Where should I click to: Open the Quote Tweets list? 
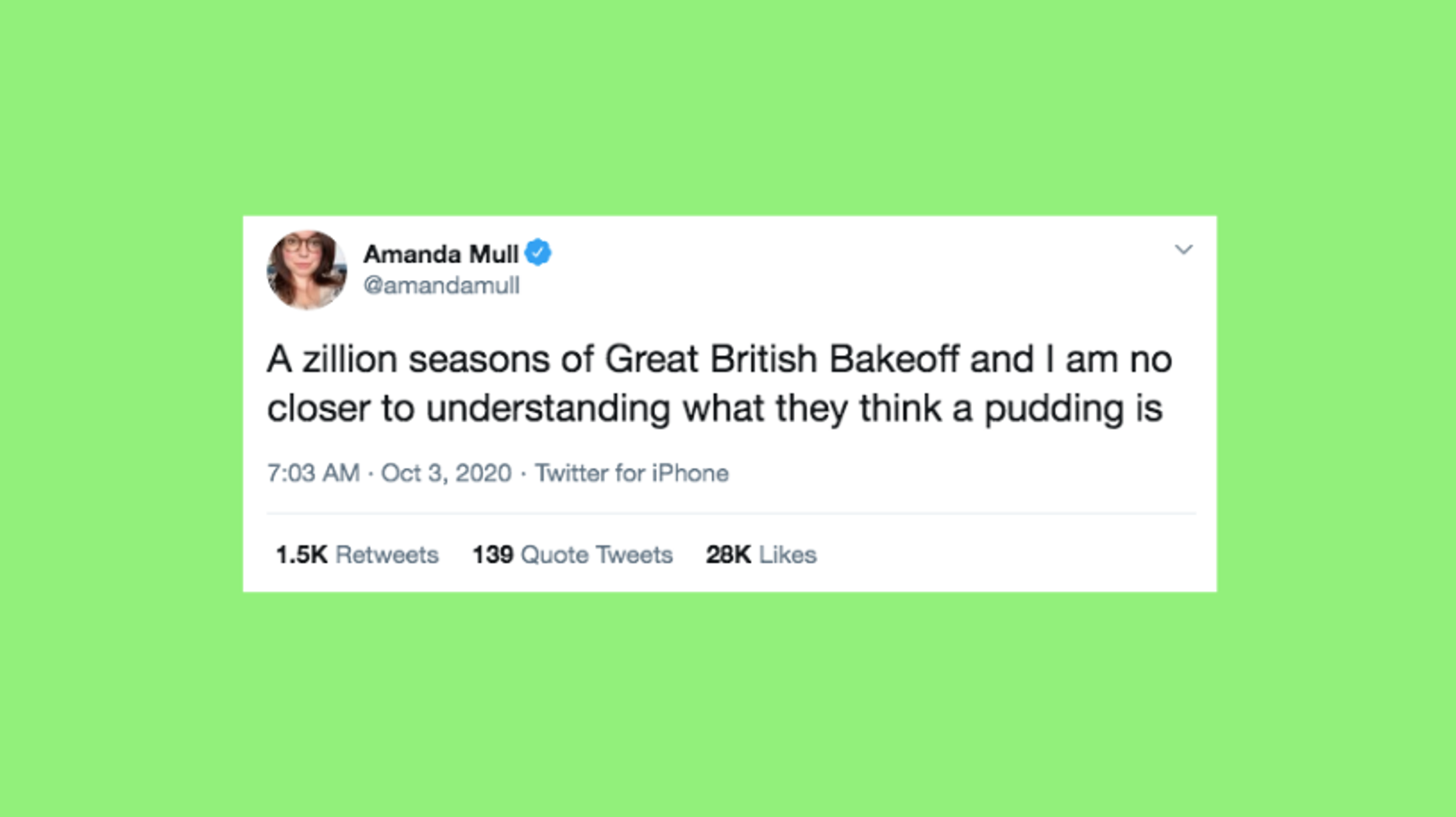point(596,555)
